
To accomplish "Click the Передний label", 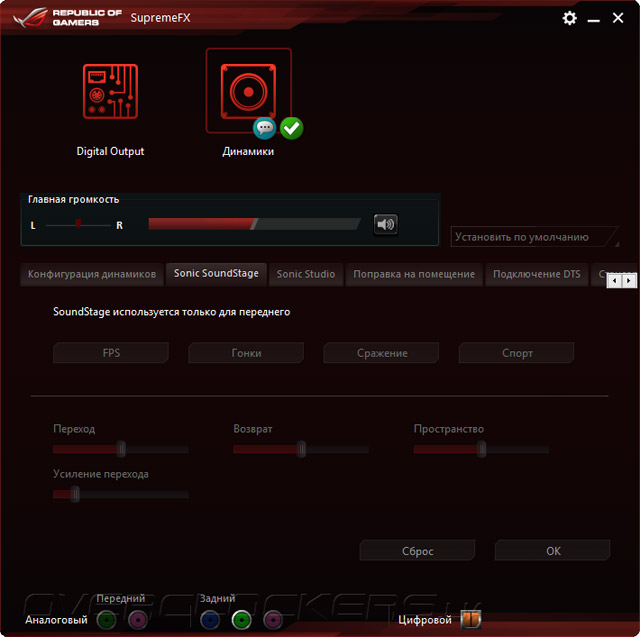I will click(121, 598).
